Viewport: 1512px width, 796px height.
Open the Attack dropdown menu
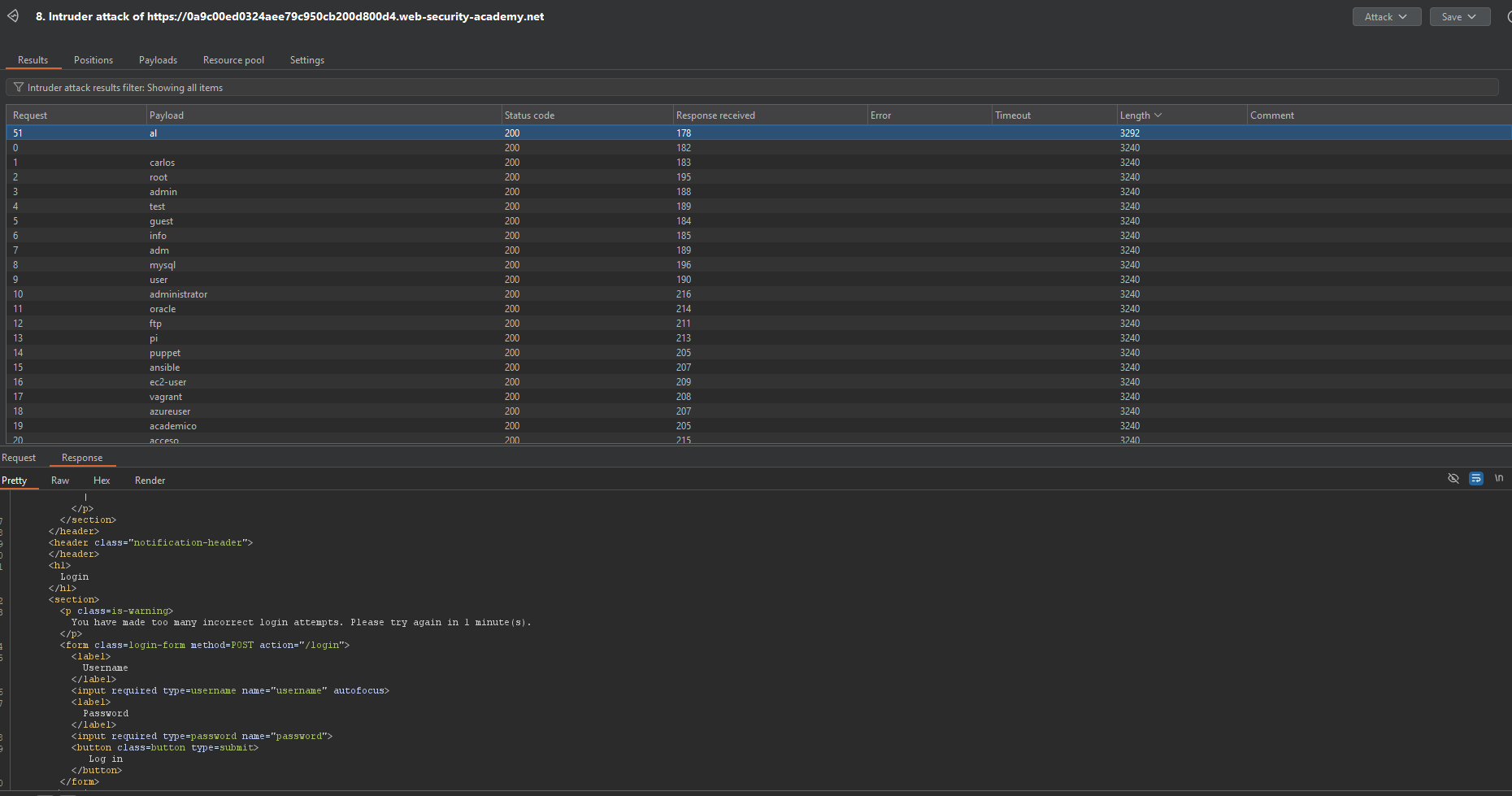pyautogui.click(x=1386, y=16)
